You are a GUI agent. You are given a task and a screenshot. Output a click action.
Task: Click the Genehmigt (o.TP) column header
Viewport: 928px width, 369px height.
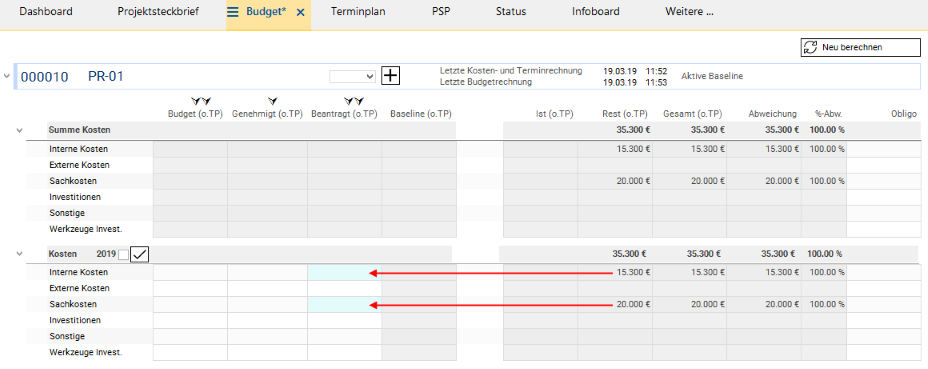coord(269,114)
